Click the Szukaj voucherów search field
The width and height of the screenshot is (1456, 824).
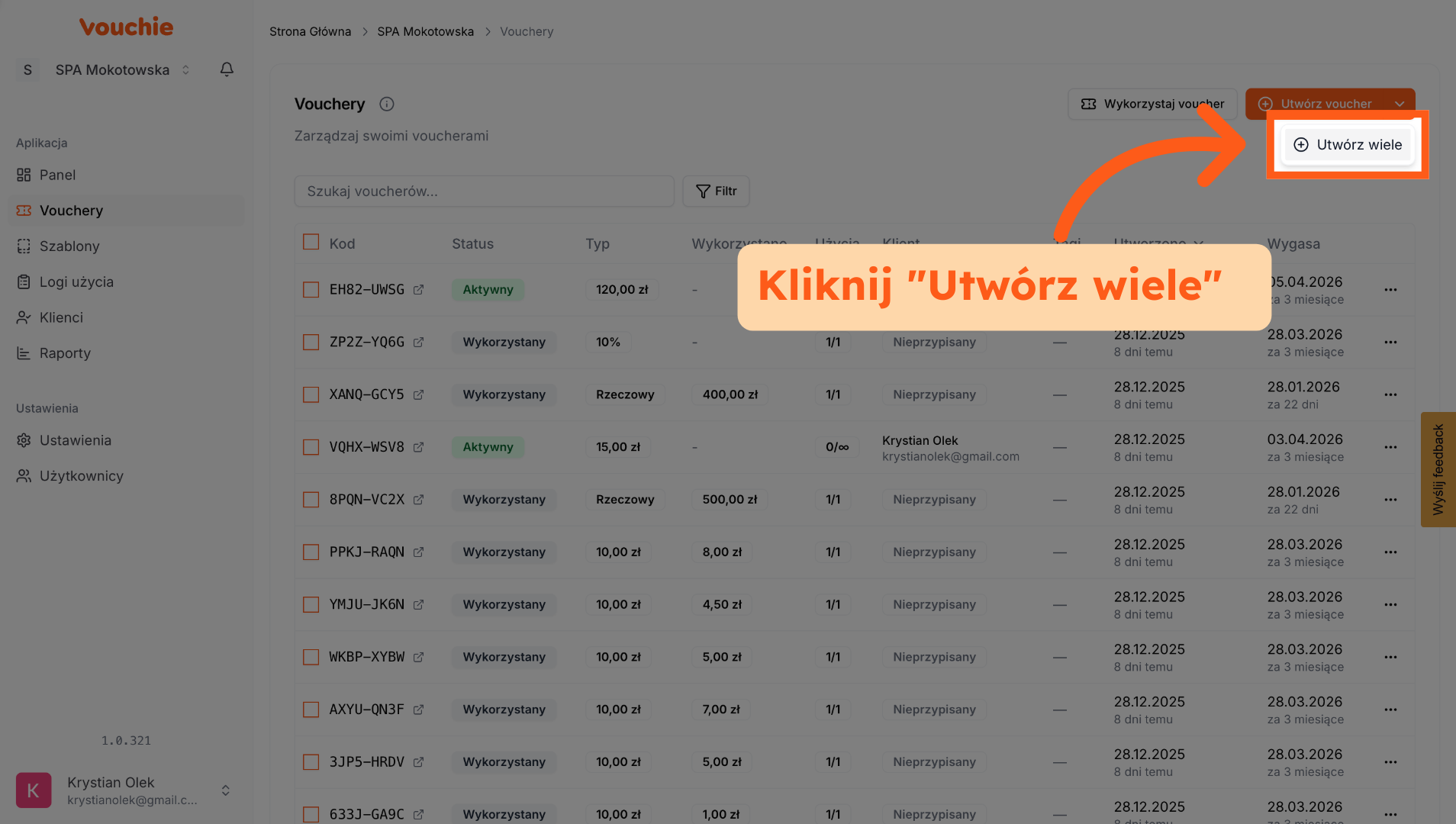coord(484,192)
